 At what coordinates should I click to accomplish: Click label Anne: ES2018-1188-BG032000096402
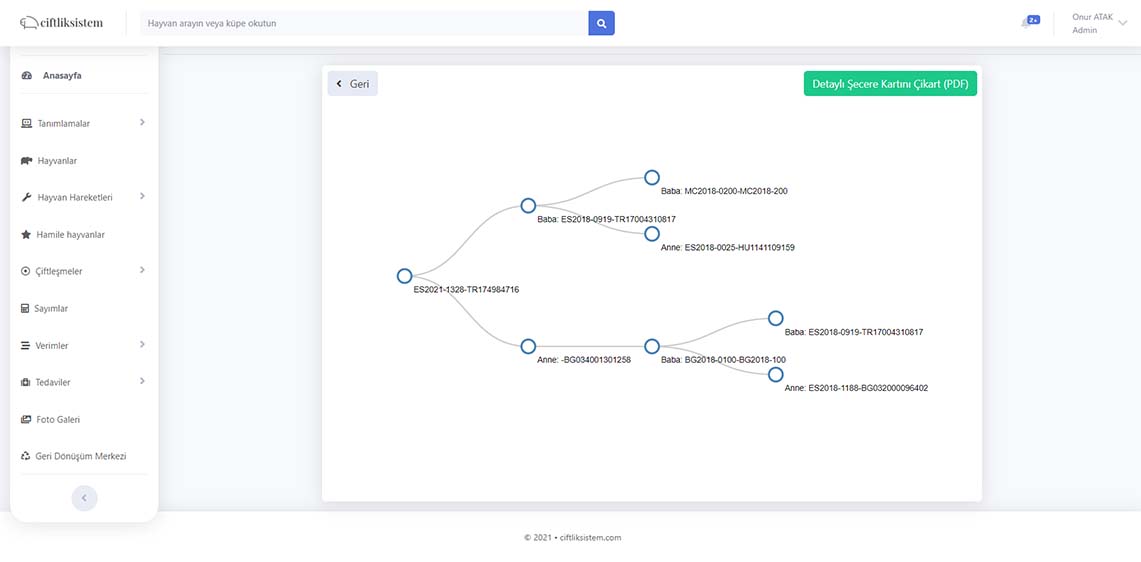(x=856, y=388)
